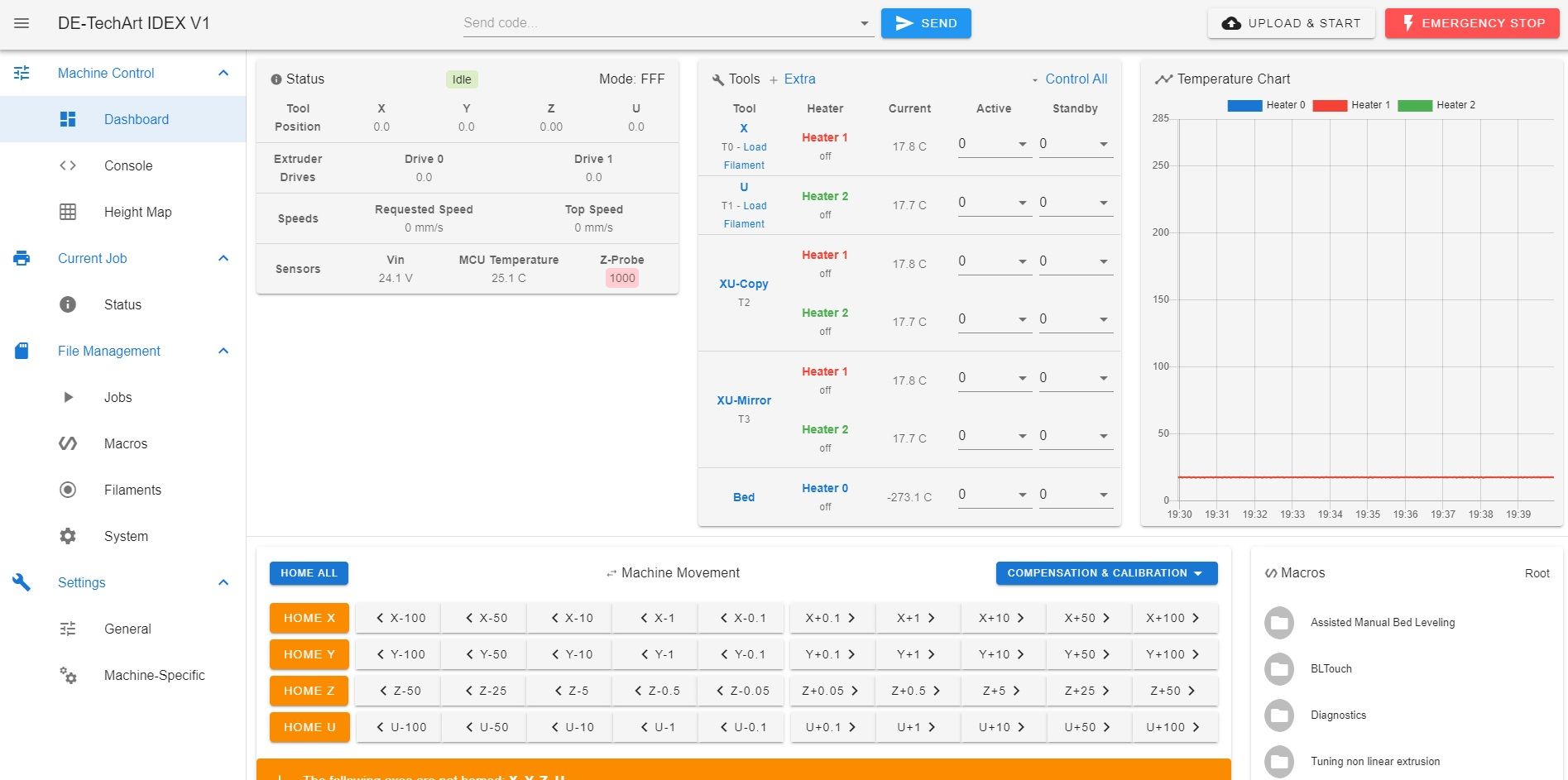The width and height of the screenshot is (1568, 780).
Task: Toggle Heater 2 state for tool U
Action: tap(825, 196)
